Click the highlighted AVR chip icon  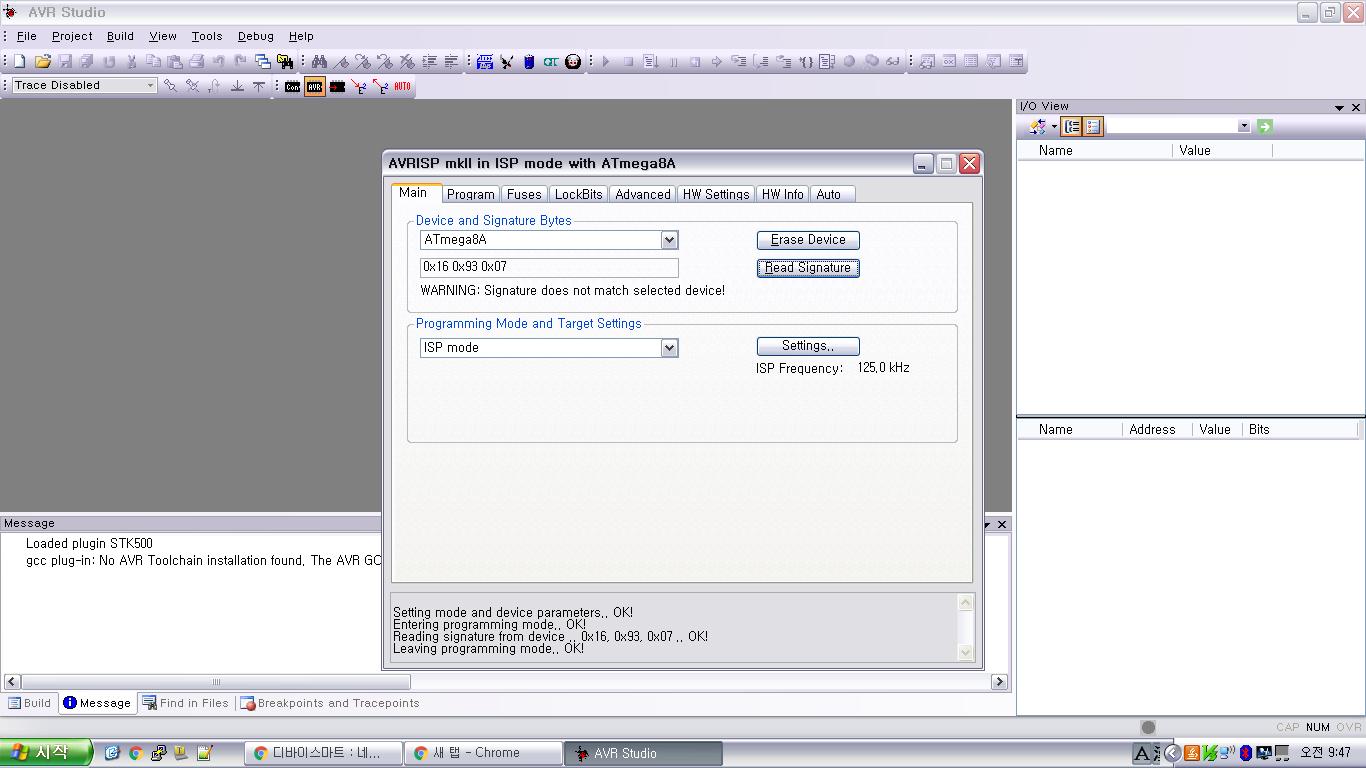tap(315, 87)
